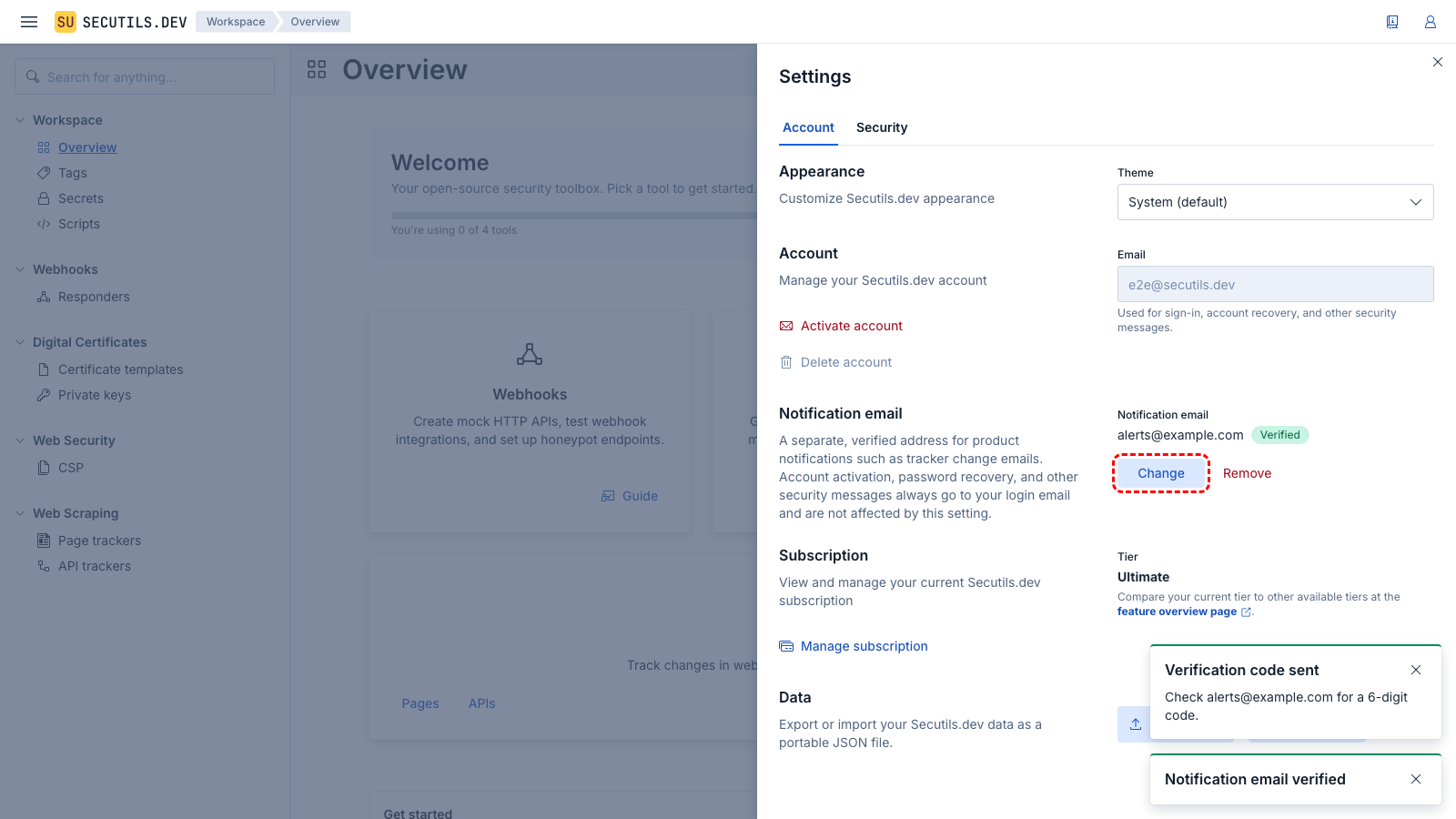1456x819 pixels.
Task: Collapse the Digital Certificates sidebar section
Action: pos(20,342)
